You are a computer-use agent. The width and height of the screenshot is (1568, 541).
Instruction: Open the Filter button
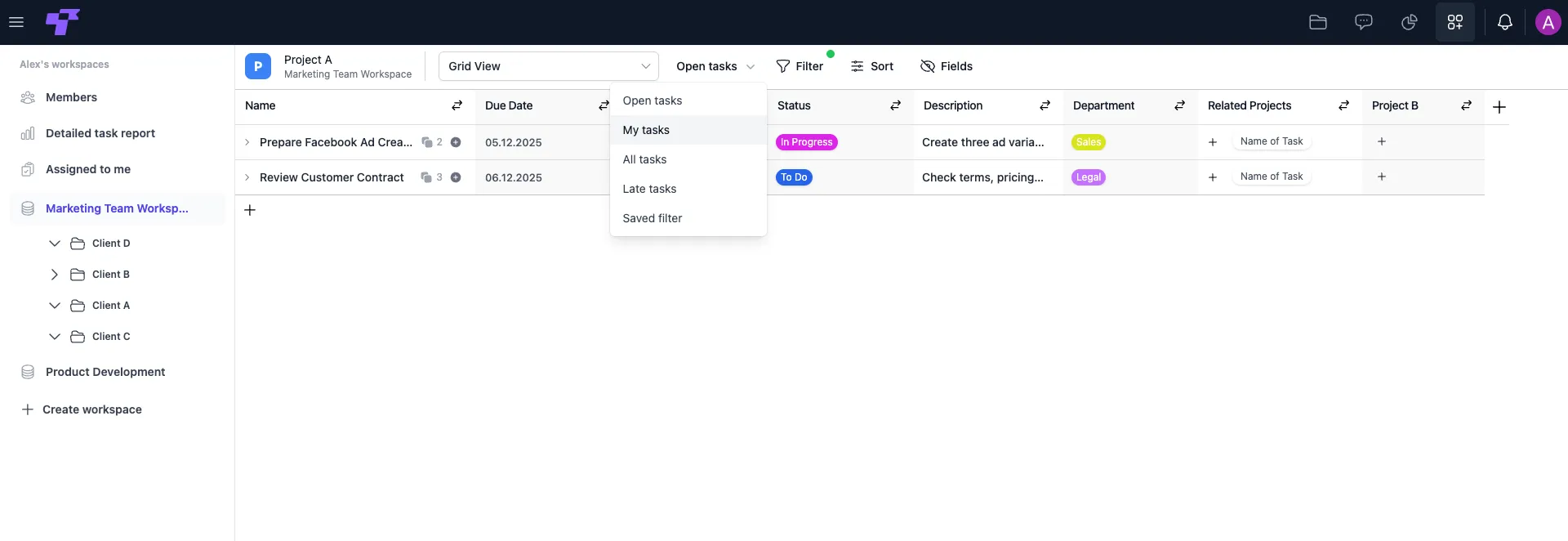pyautogui.click(x=800, y=66)
